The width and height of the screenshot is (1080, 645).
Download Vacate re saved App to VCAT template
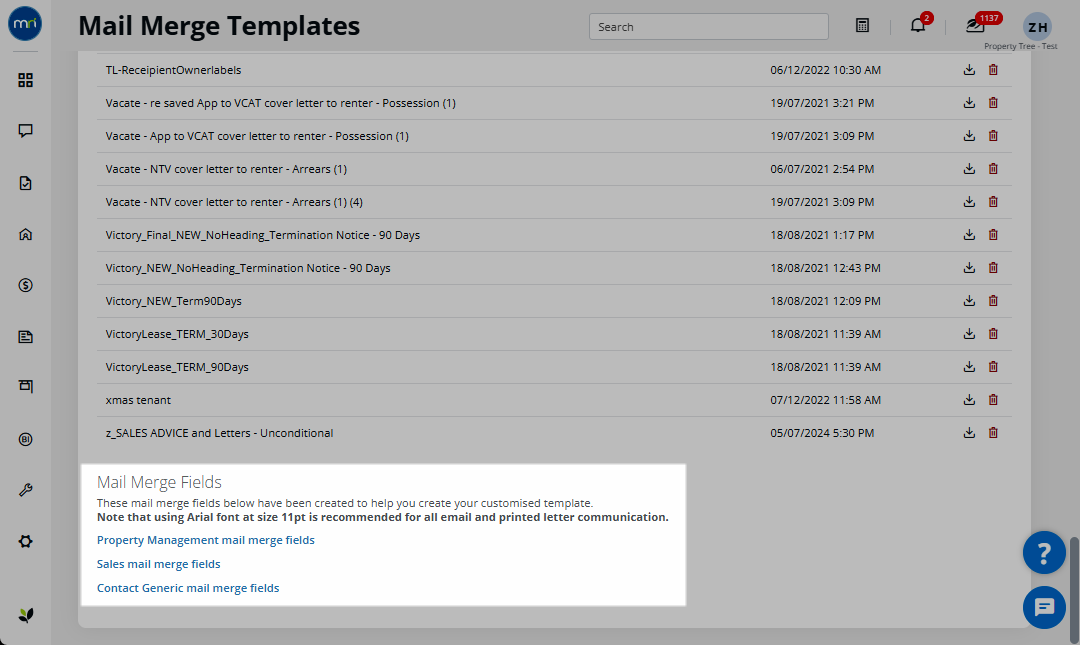969,103
